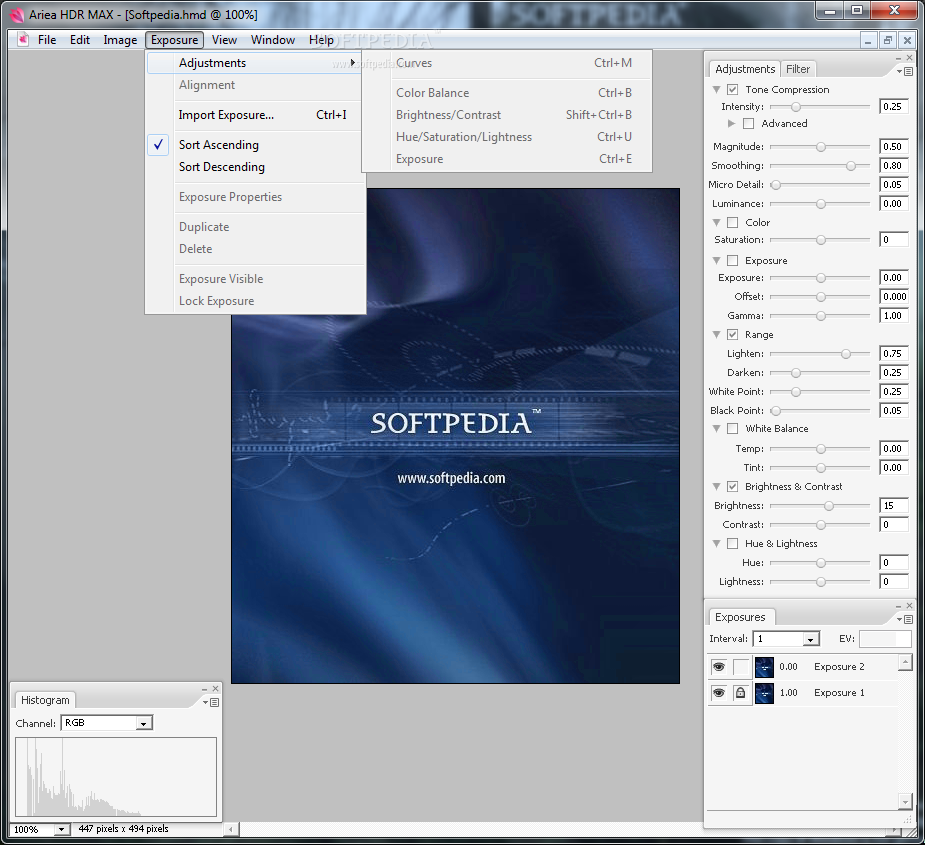This screenshot has width=925, height=845.
Task: Open the zoom percentage dropdown
Action: tap(61, 829)
